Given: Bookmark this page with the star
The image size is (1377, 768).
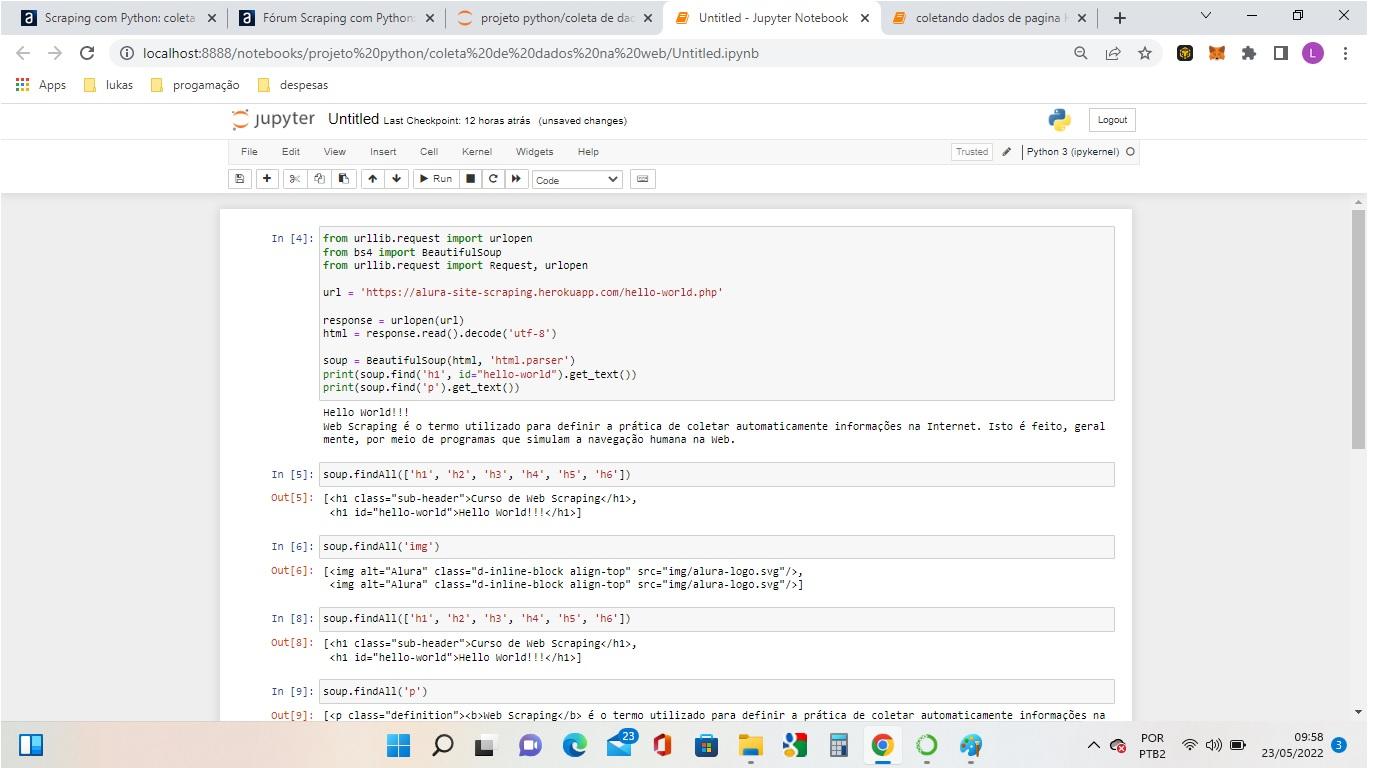Looking at the screenshot, I should click(1145, 53).
